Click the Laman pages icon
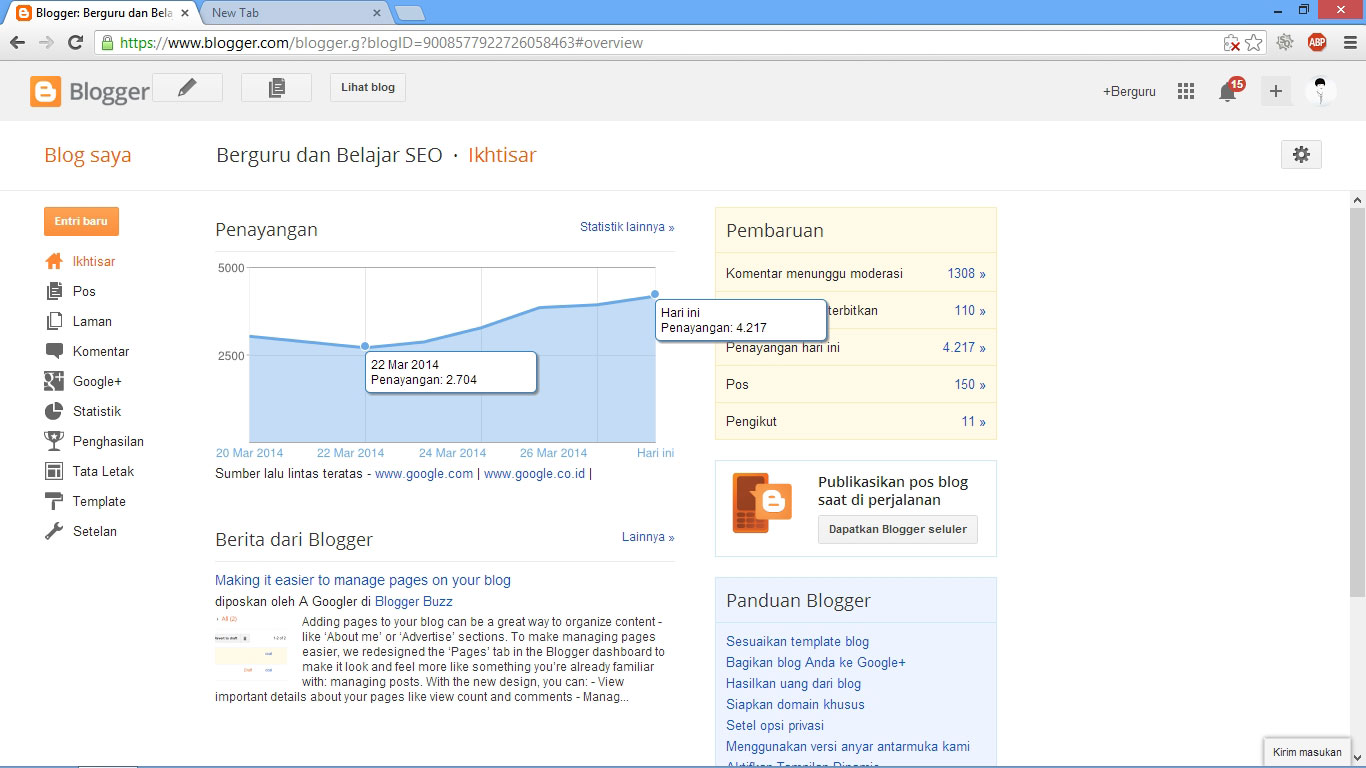The width and height of the screenshot is (1366, 768). click(x=54, y=321)
